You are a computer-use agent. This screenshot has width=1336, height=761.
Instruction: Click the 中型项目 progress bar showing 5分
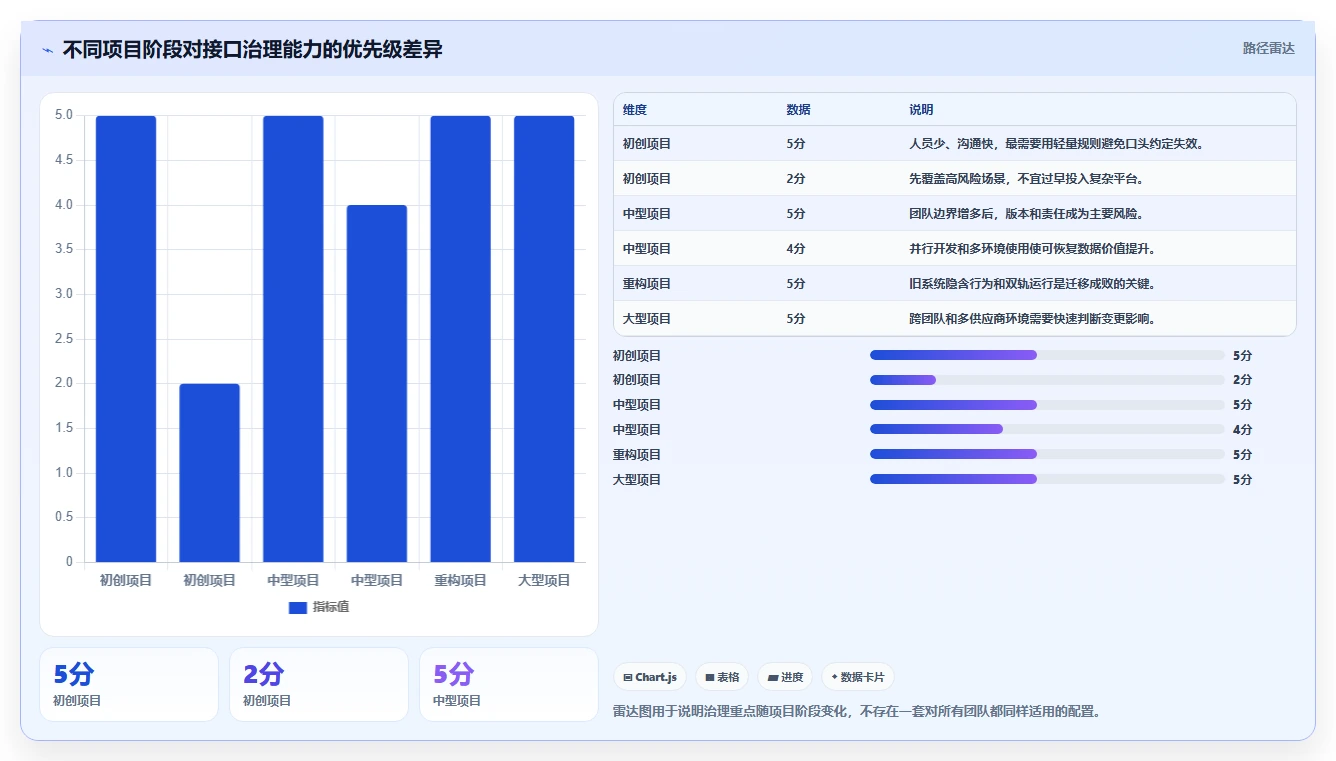tap(1047, 405)
